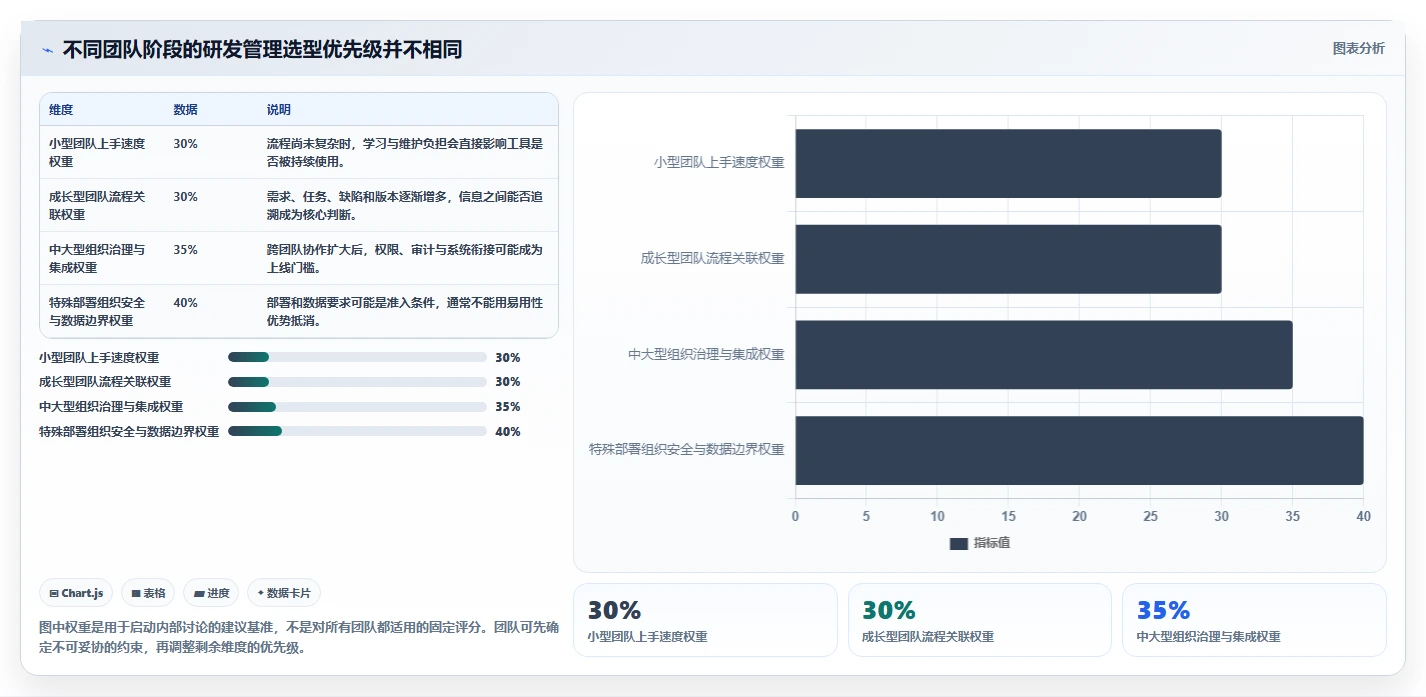This screenshot has height=697, width=1426.
Task: Click the 35% label beside the progress bars
Action: [508, 407]
